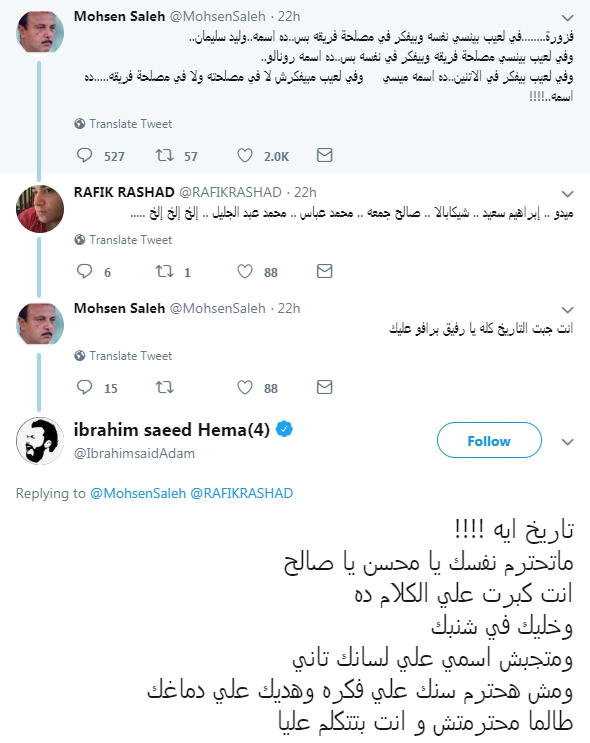Viewport: 590px width, 743px height.
Task: Message icon under RAFIK RASHAD's tweet
Action: (325, 271)
